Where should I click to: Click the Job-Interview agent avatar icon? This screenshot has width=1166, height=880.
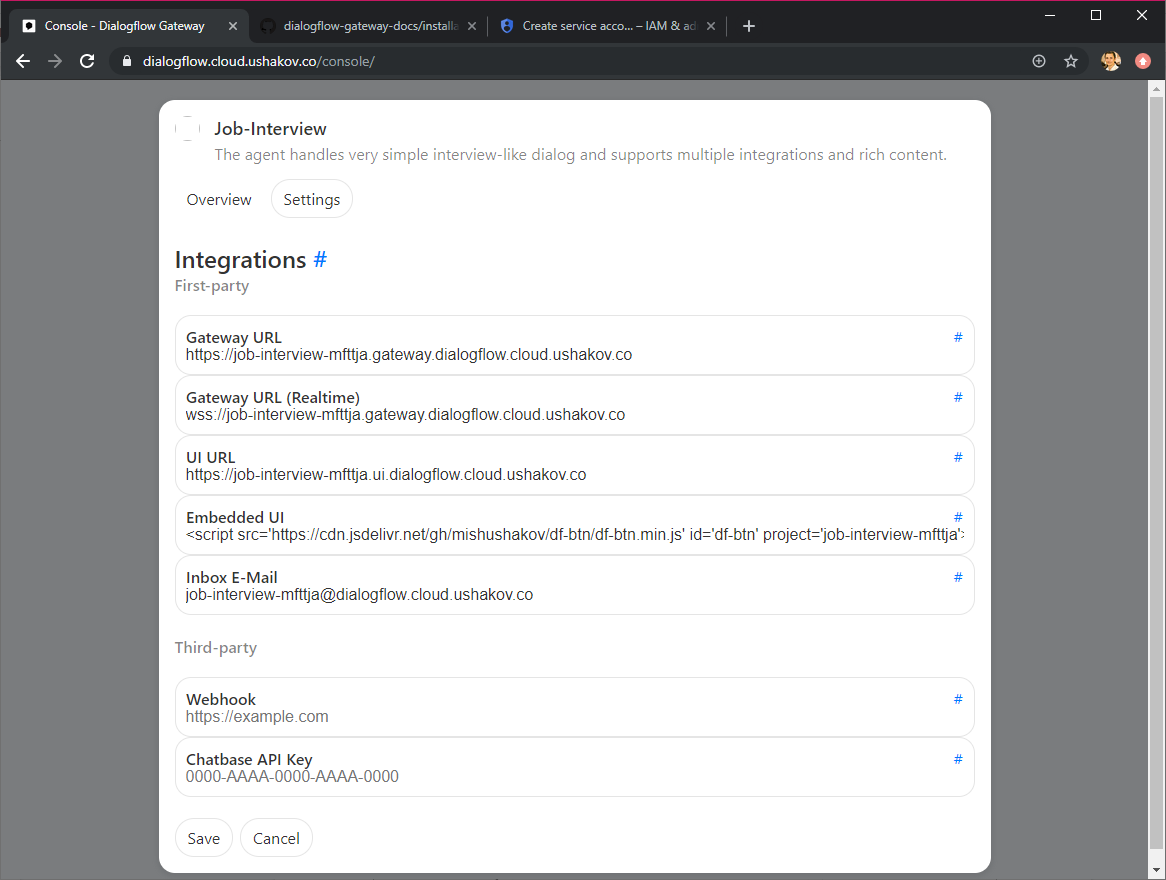click(x=187, y=129)
